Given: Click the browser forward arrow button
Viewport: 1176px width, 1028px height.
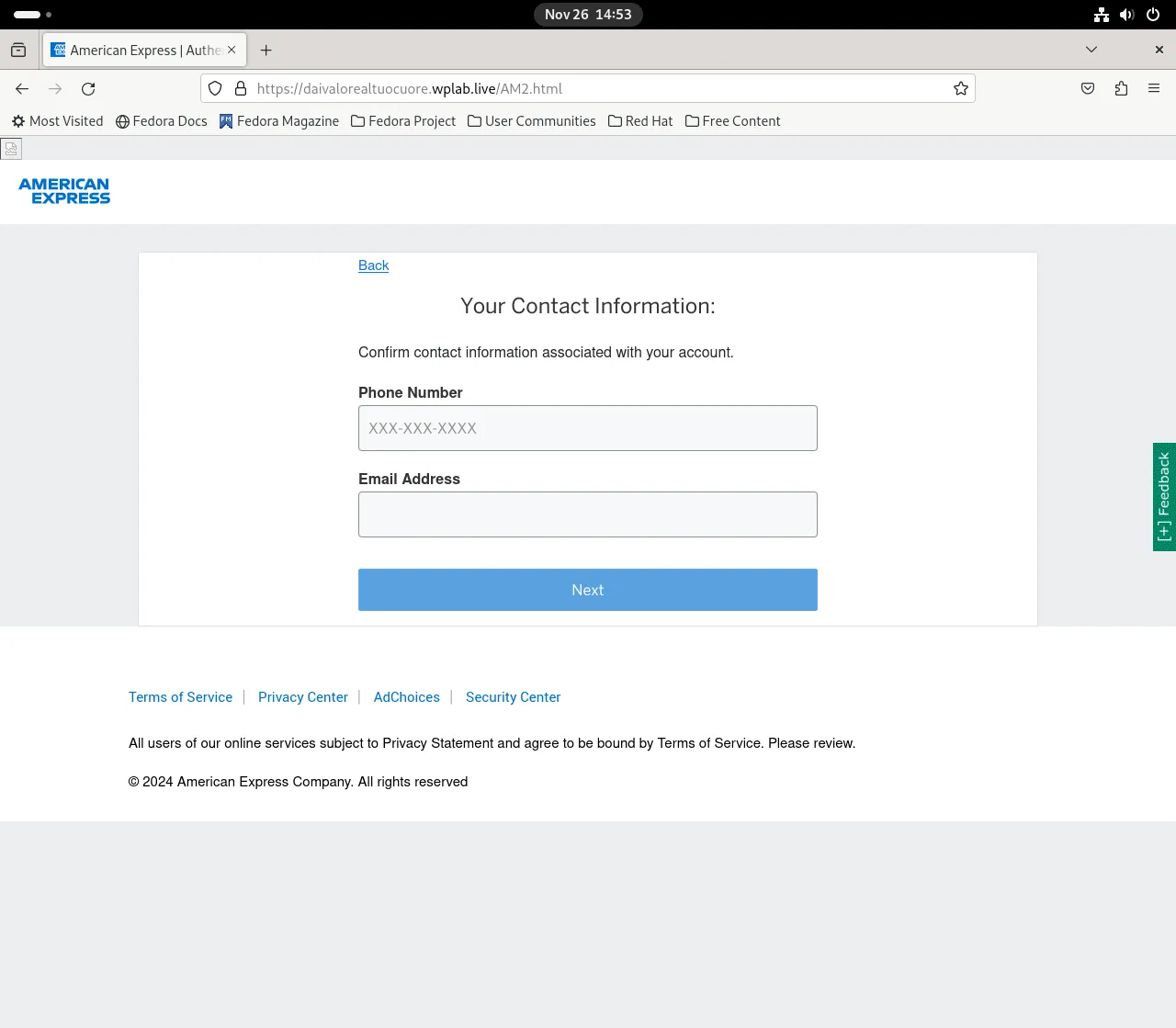Looking at the screenshot, I should (55, 89).
